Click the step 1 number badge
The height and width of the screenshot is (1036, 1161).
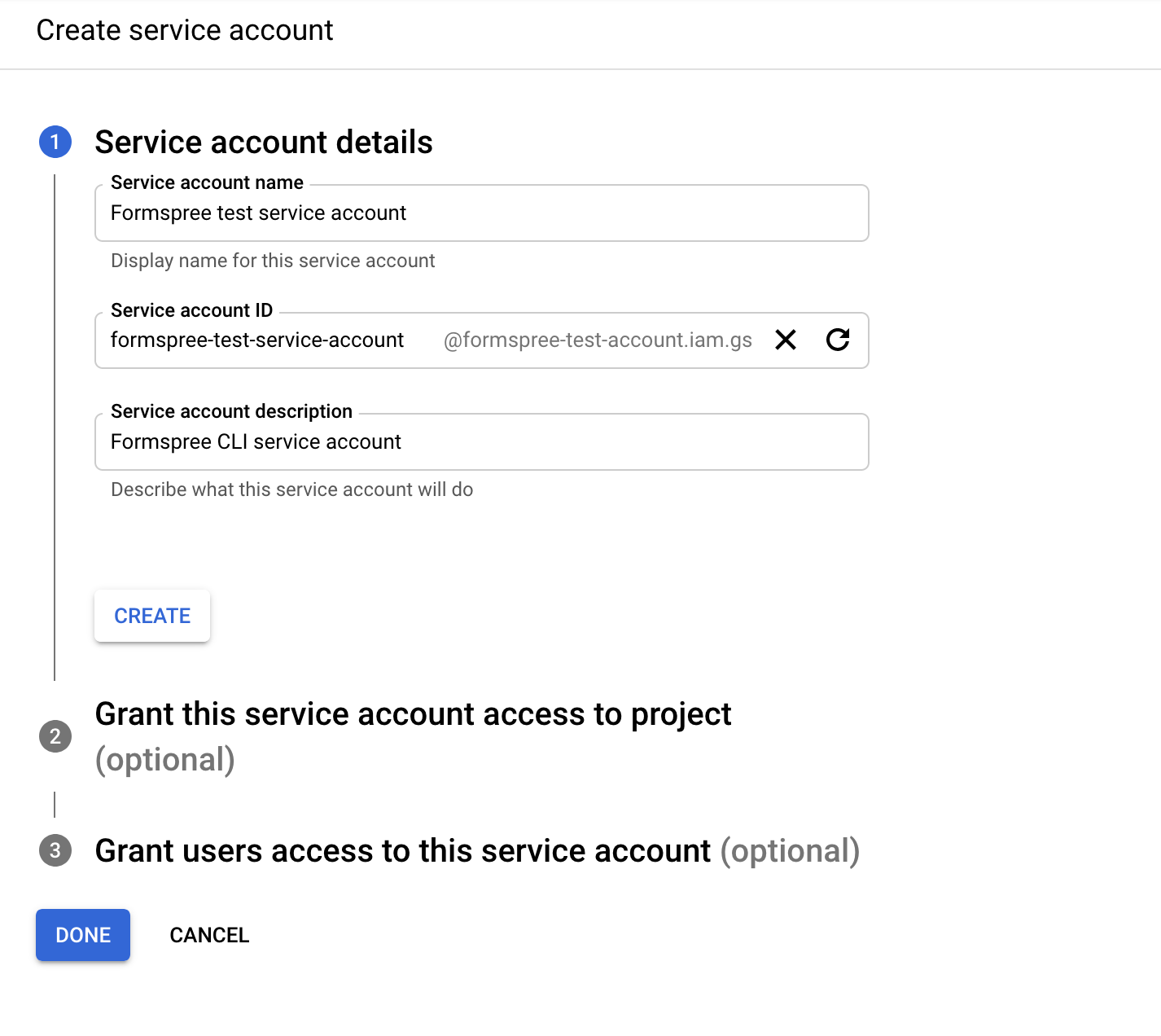(x=55, y=142)
